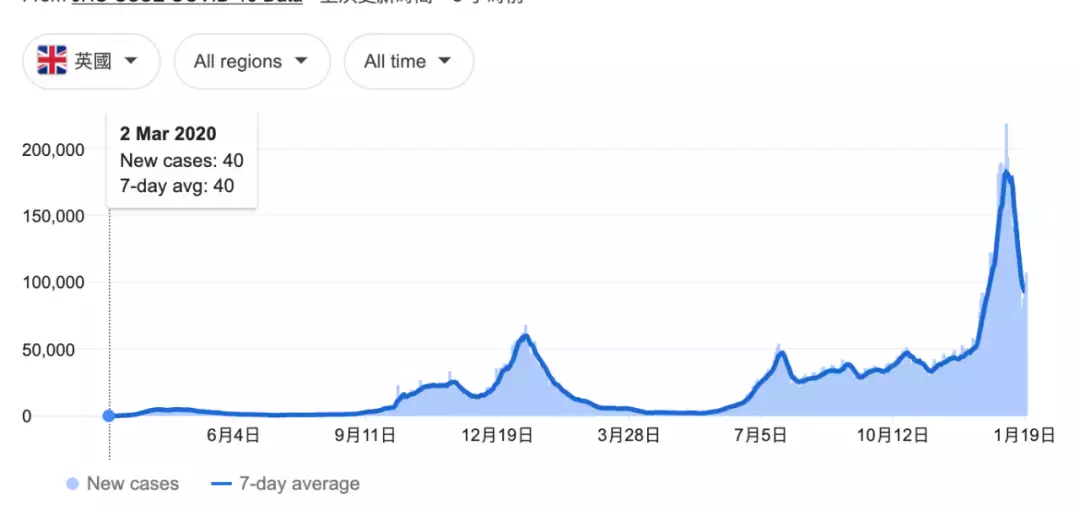Select the highlighted 2 Mar 2020 data point

(x=109, y=416)
